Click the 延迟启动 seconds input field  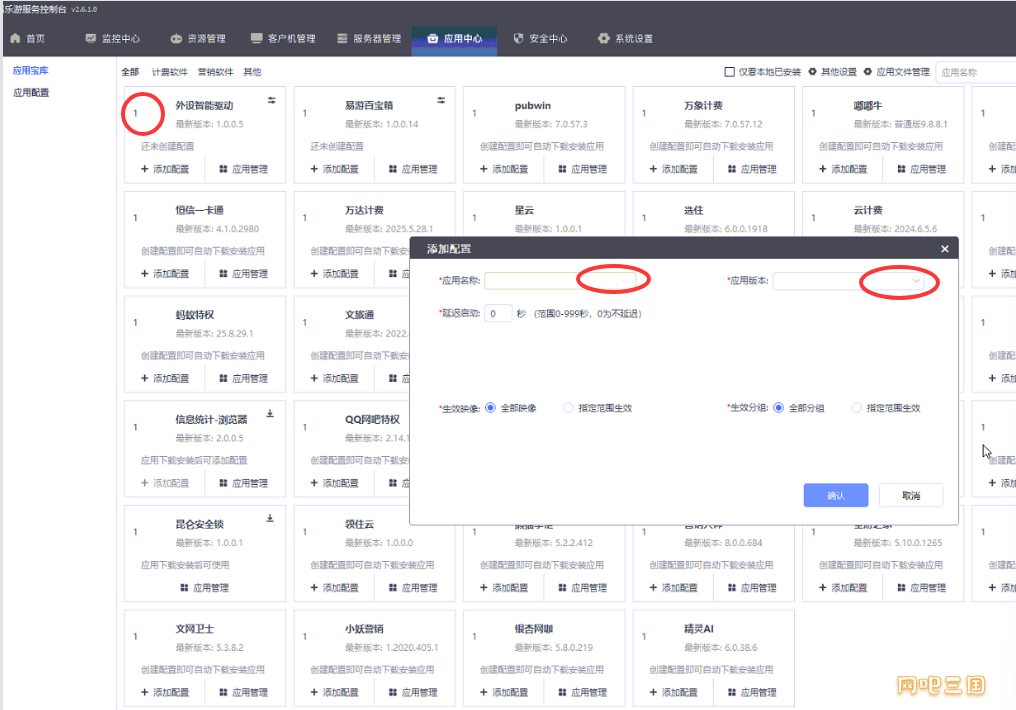[498, 314]
